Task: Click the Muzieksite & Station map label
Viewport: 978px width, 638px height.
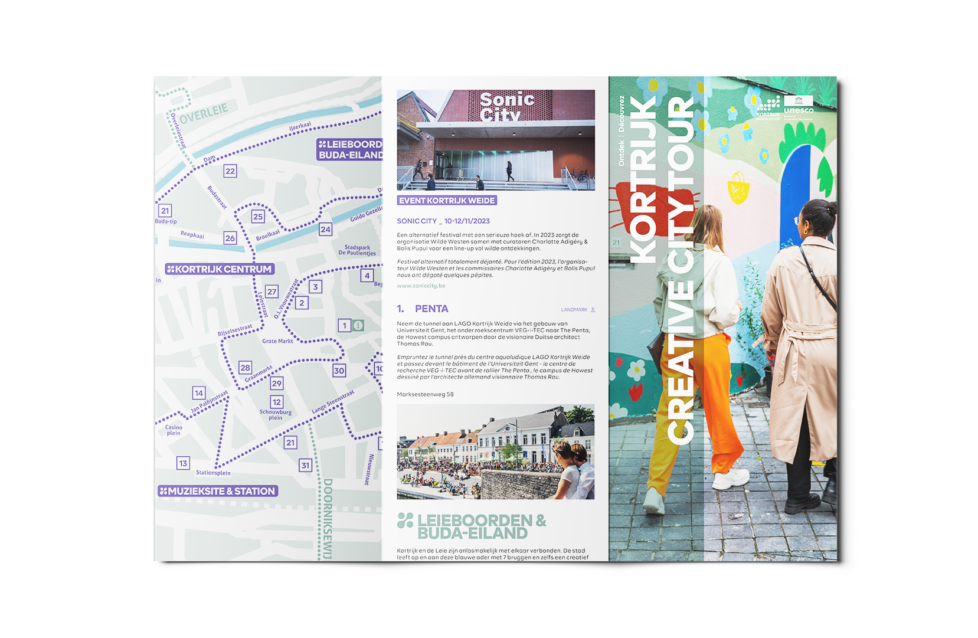Action: [218, 491]
